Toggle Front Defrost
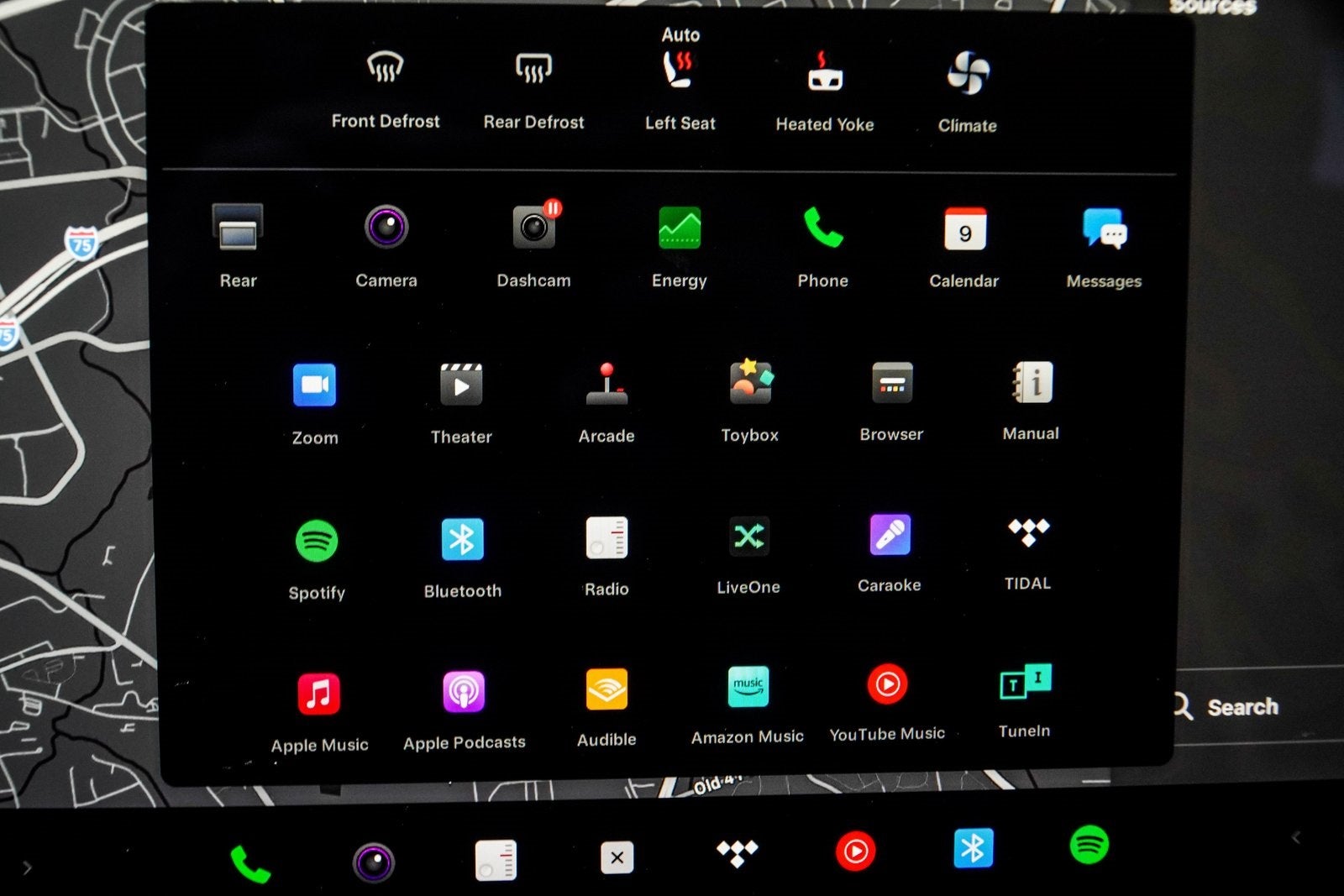Image resolution: width=1344 pixels, height=896 pixels. 386,68
